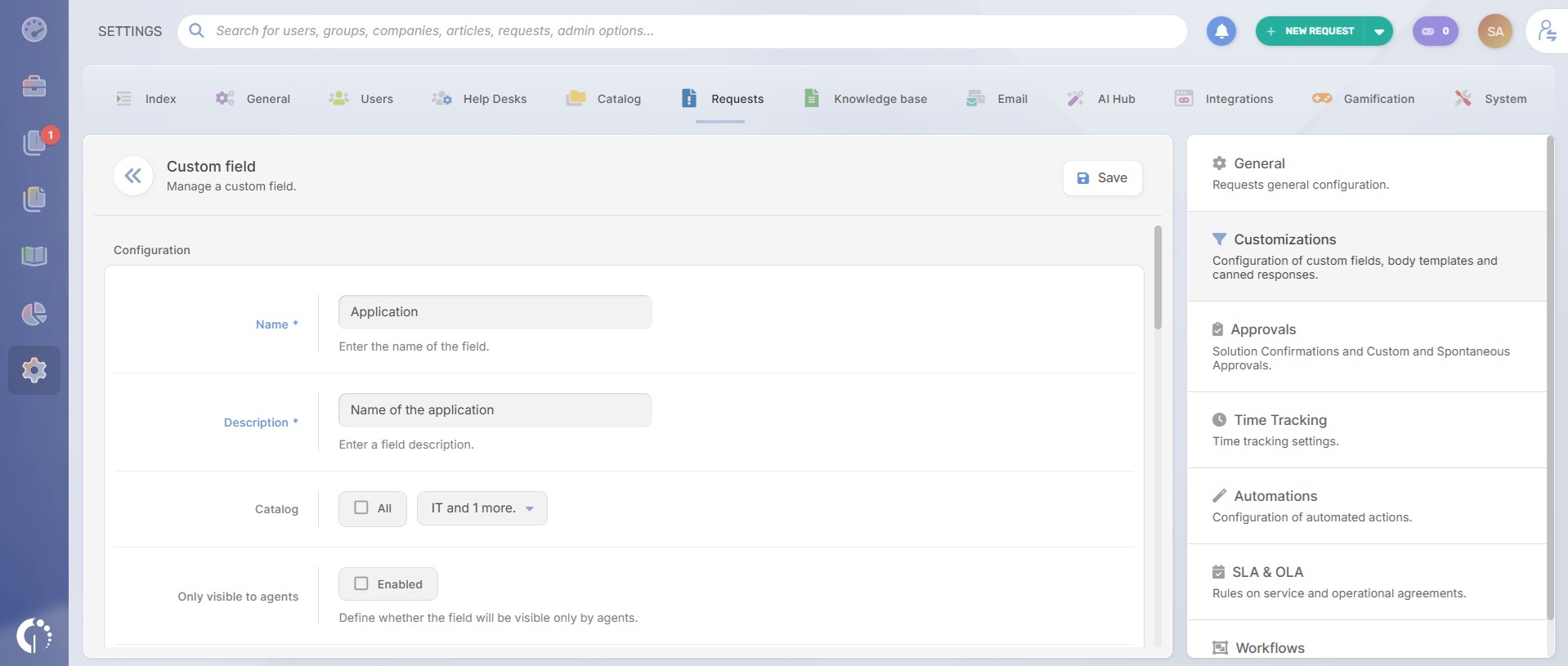Click the System tools icon

[x=1463, y=98]
